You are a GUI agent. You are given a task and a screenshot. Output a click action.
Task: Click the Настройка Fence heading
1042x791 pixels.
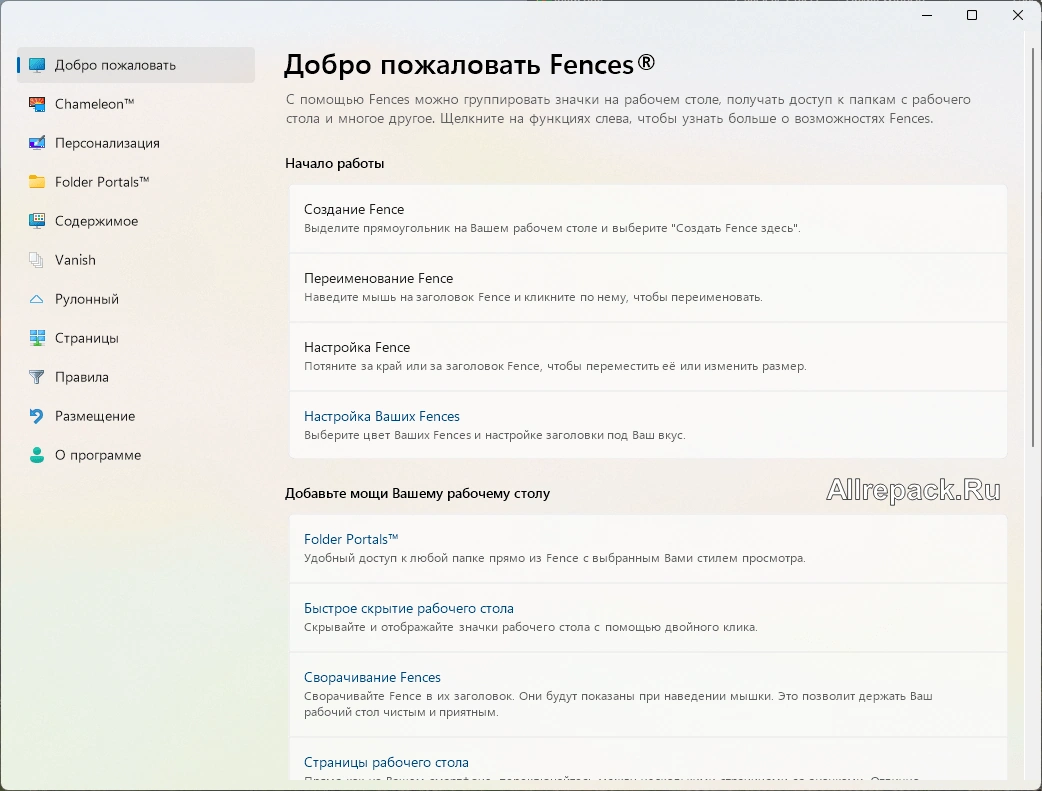point(357,348)
